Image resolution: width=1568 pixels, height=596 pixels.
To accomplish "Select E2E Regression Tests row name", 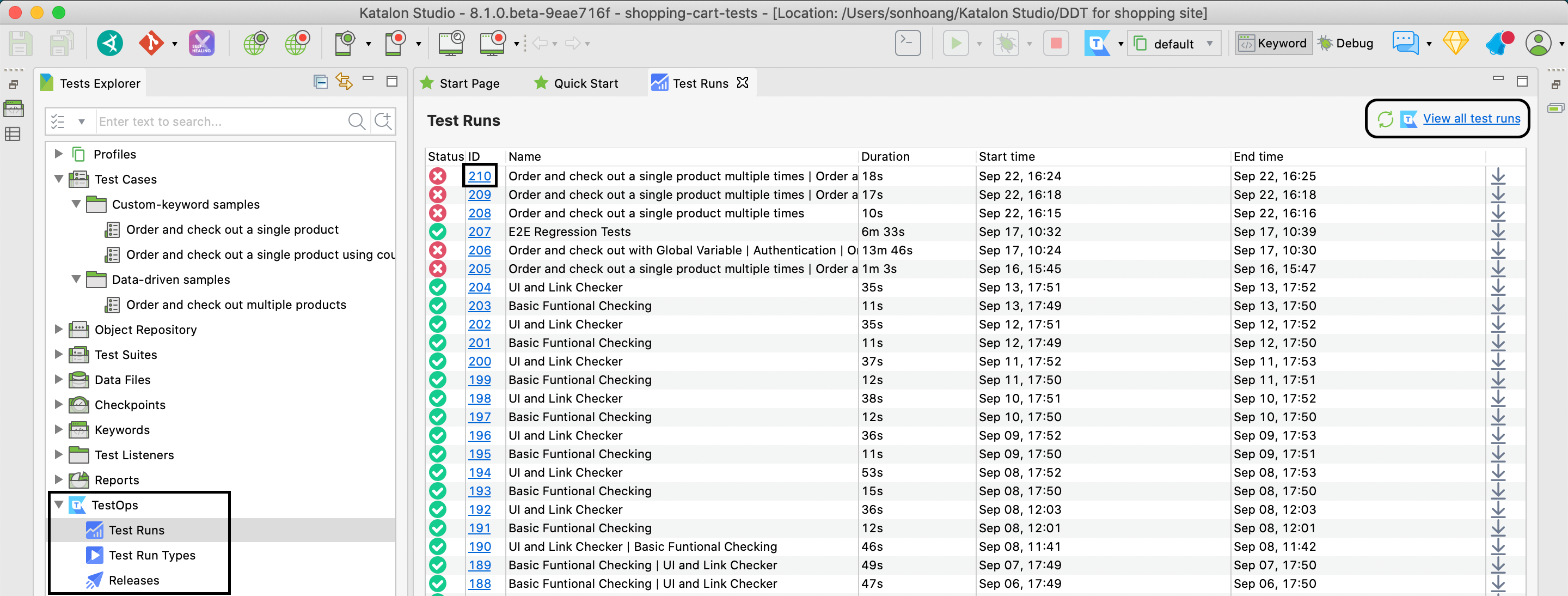I will point(569,232).
